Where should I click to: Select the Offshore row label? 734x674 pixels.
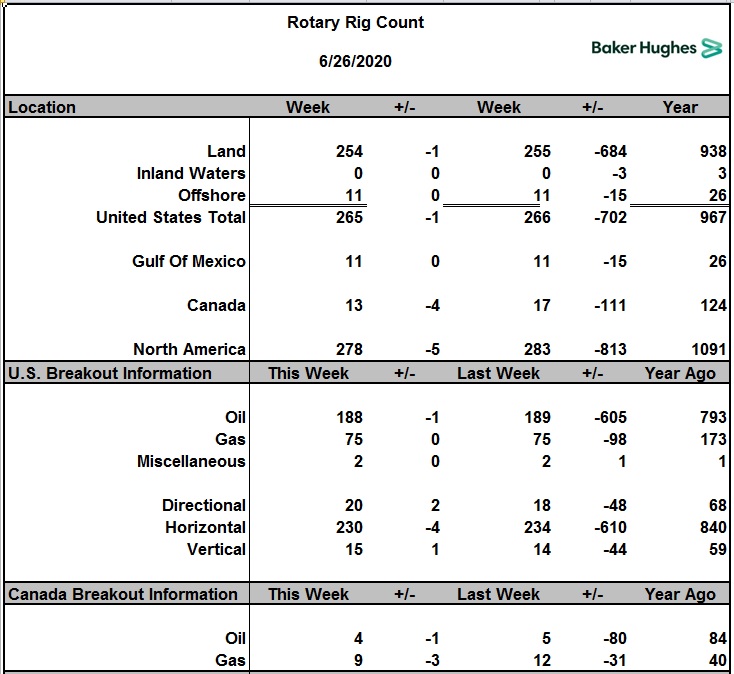pyautogui.click(x=211, y=195)
